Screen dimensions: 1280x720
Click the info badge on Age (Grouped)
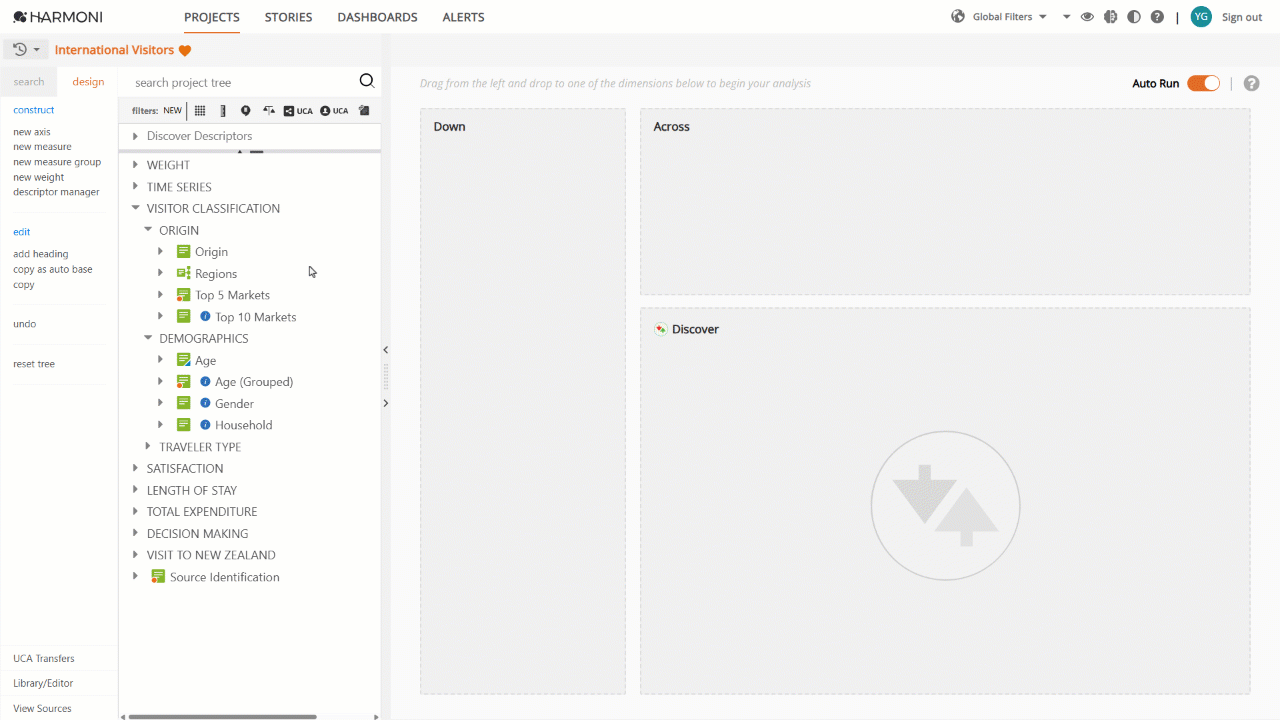205,382
